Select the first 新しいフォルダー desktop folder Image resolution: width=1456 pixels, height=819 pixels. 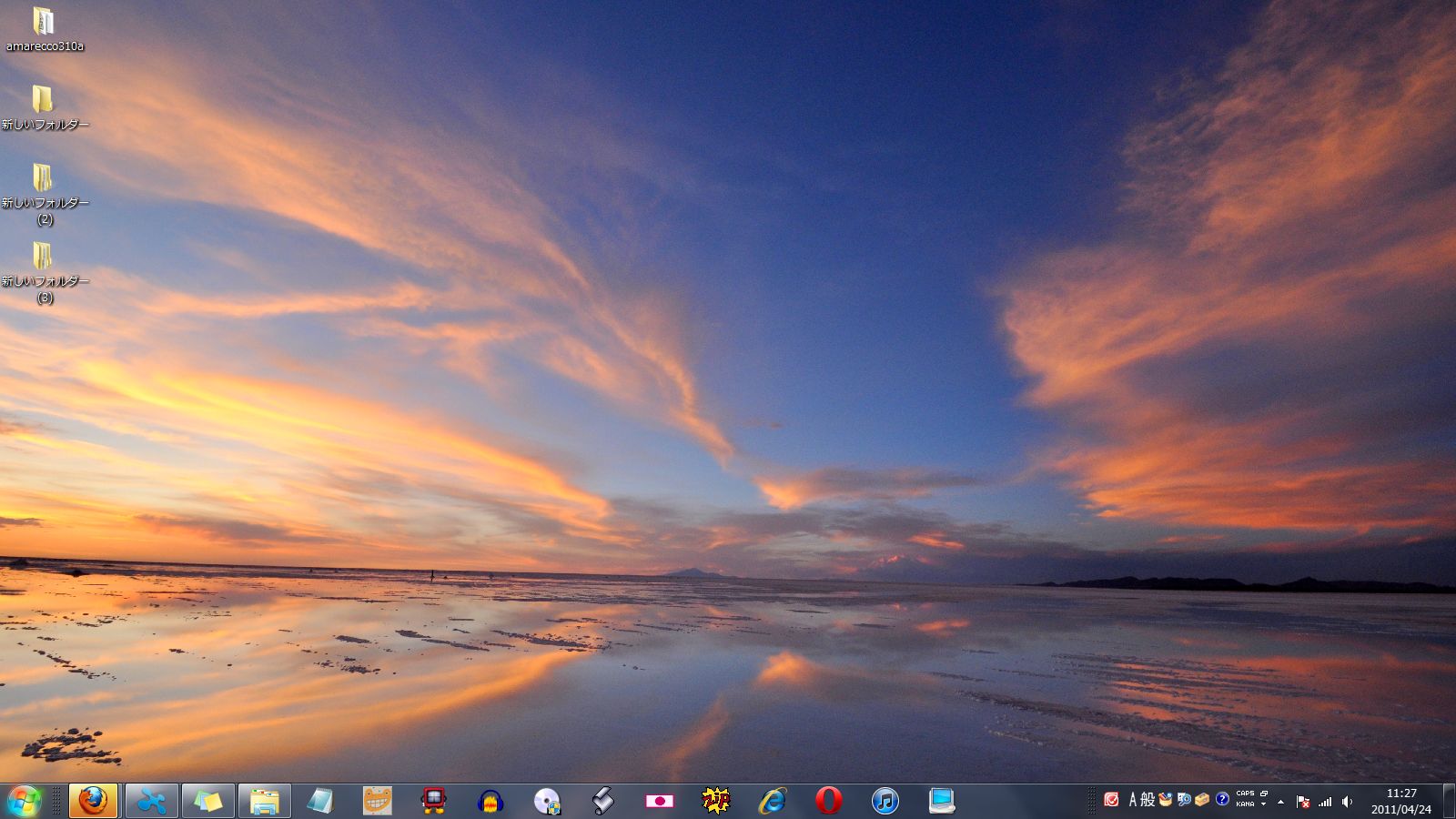click(x=45, y=107)
